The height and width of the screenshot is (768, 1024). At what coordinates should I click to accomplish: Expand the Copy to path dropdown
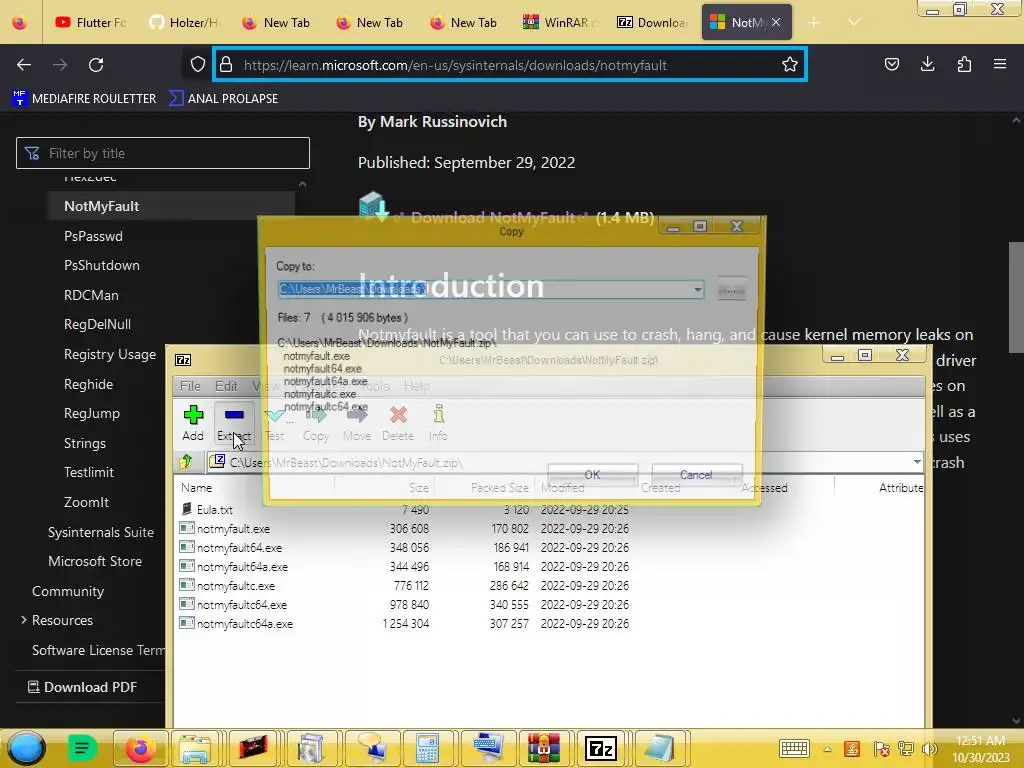click(x=697, y=289)
